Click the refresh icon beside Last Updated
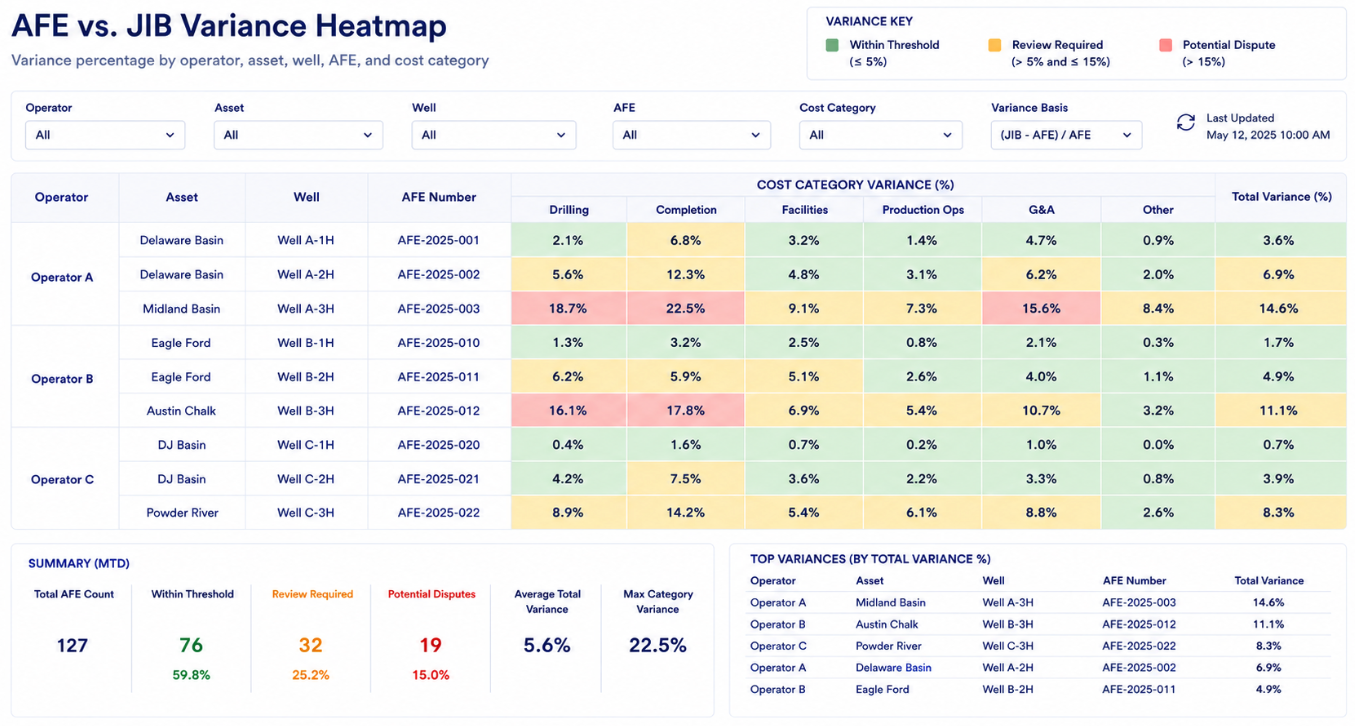The width and height of the screenshot is (1355, 726). (x=1185, y=122)
